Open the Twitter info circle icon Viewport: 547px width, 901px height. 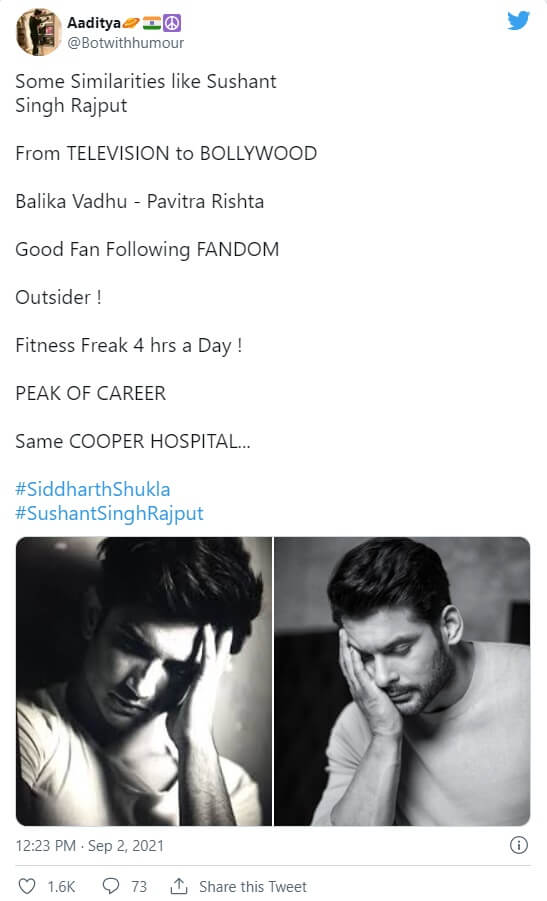[519, 845]
